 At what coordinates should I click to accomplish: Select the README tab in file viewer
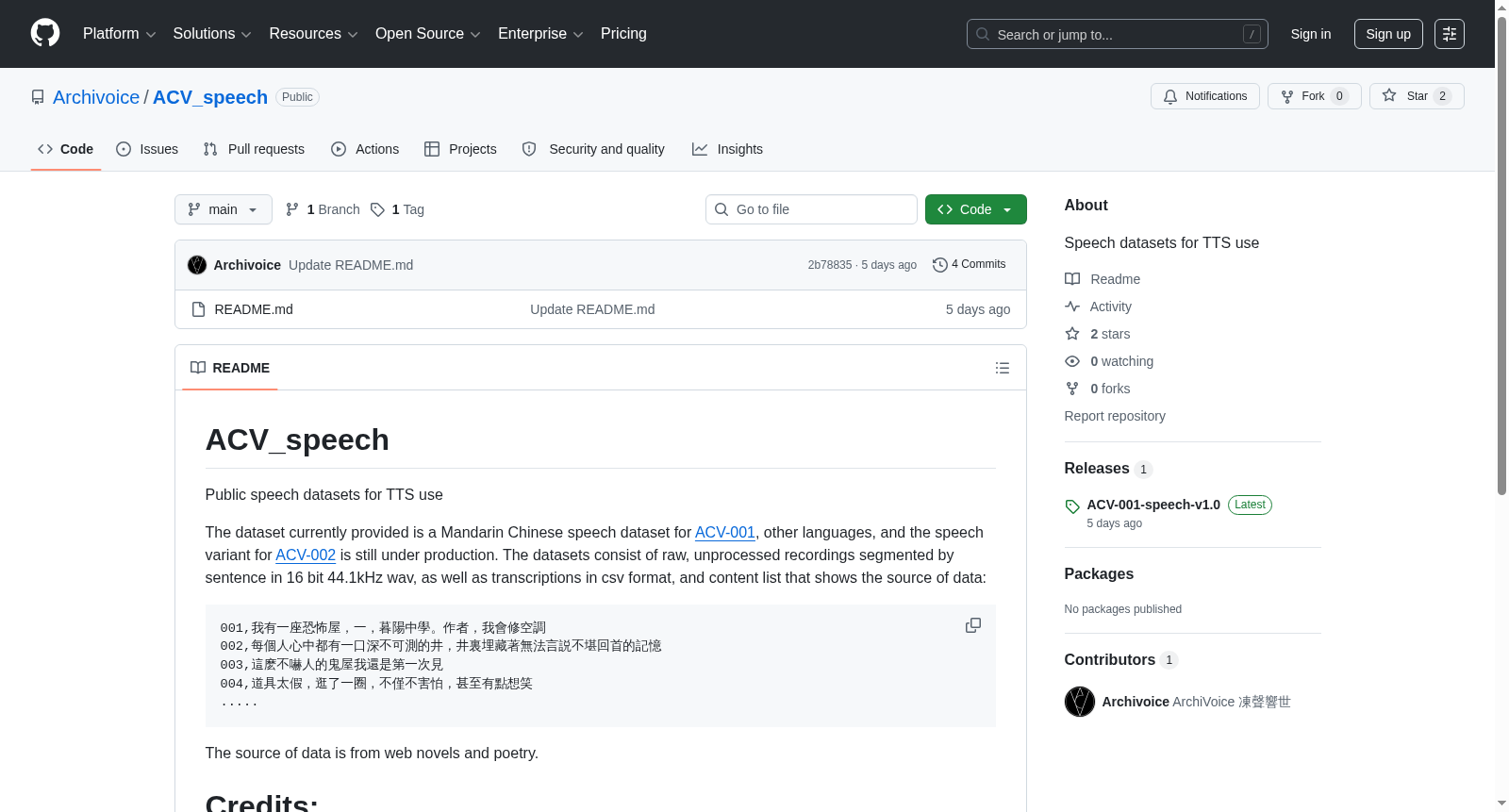[x=230, y=368]
